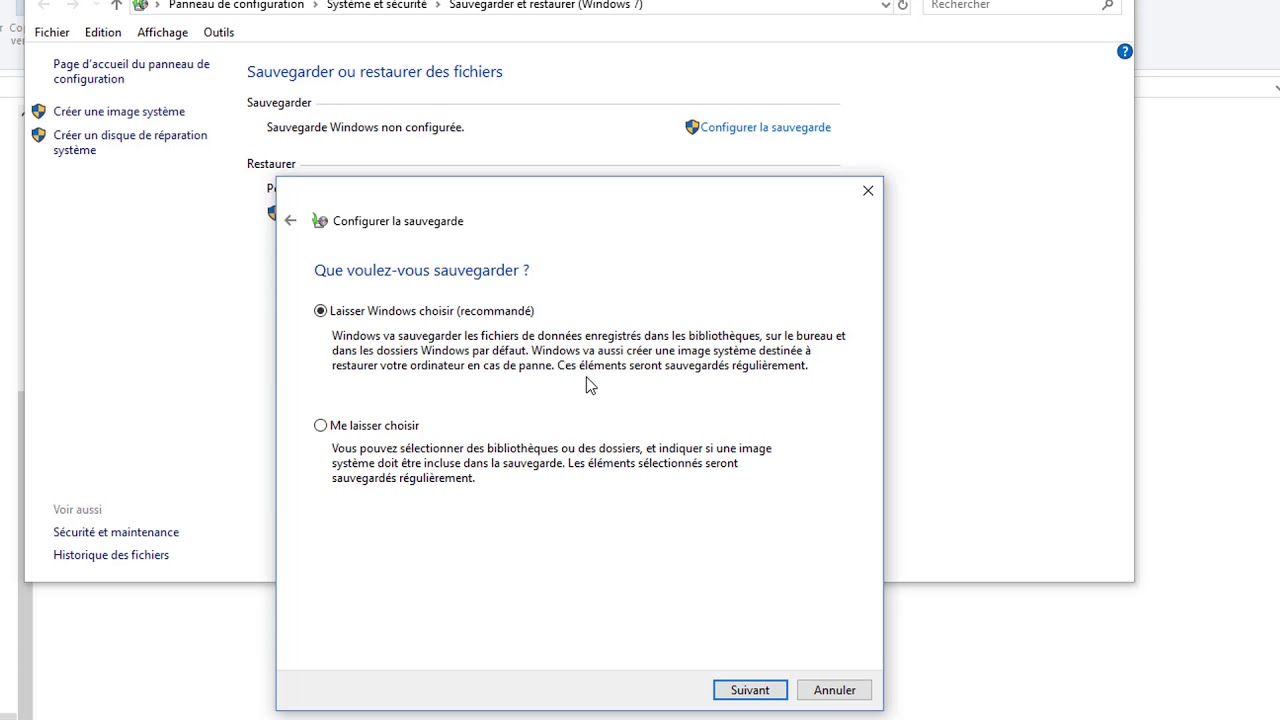Click "Panneau de configuration" in the address bar
Viewport: 1280px width, 720px height.
236,5
